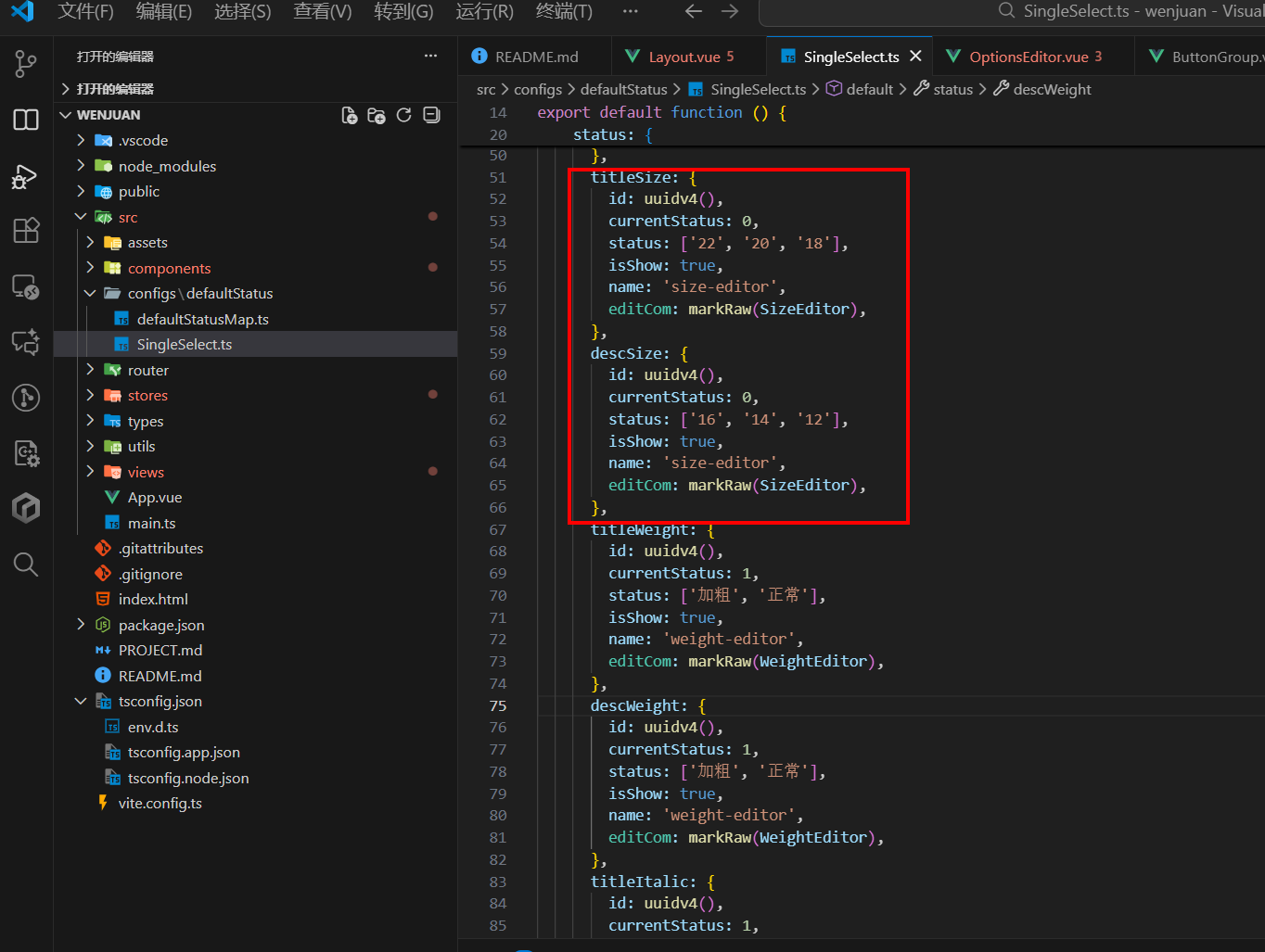The image size is (1265, 952).
Task: Open the 运行(R) menu
Action: (x=485, y=11)
